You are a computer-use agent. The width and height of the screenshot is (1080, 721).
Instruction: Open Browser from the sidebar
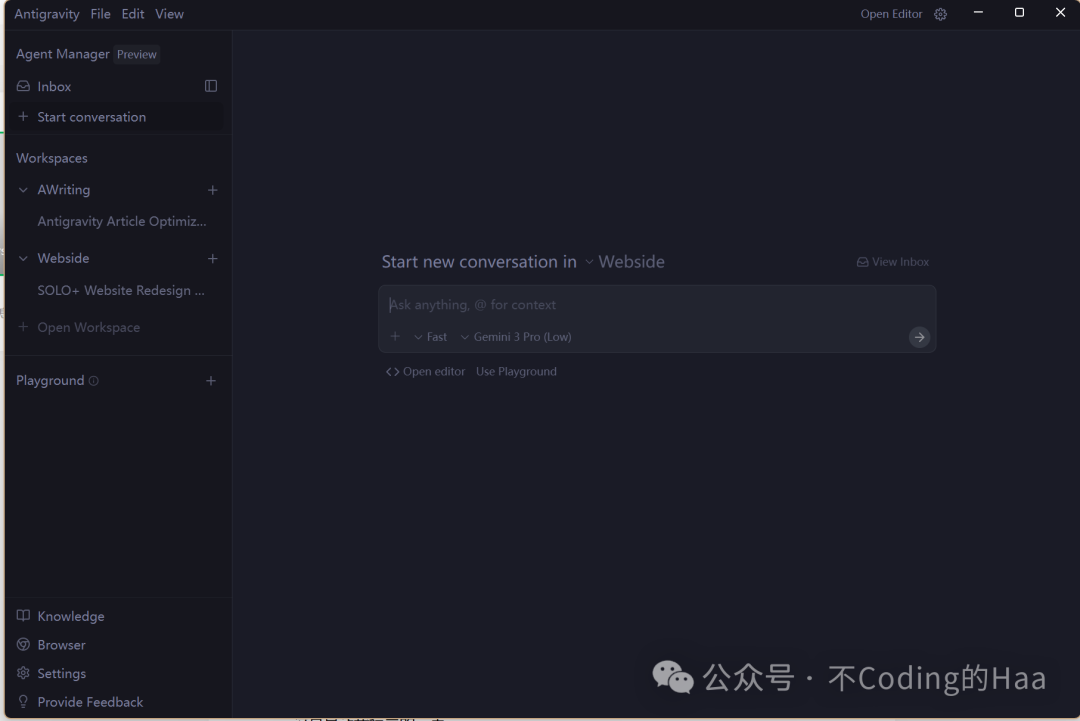point(61,645)
